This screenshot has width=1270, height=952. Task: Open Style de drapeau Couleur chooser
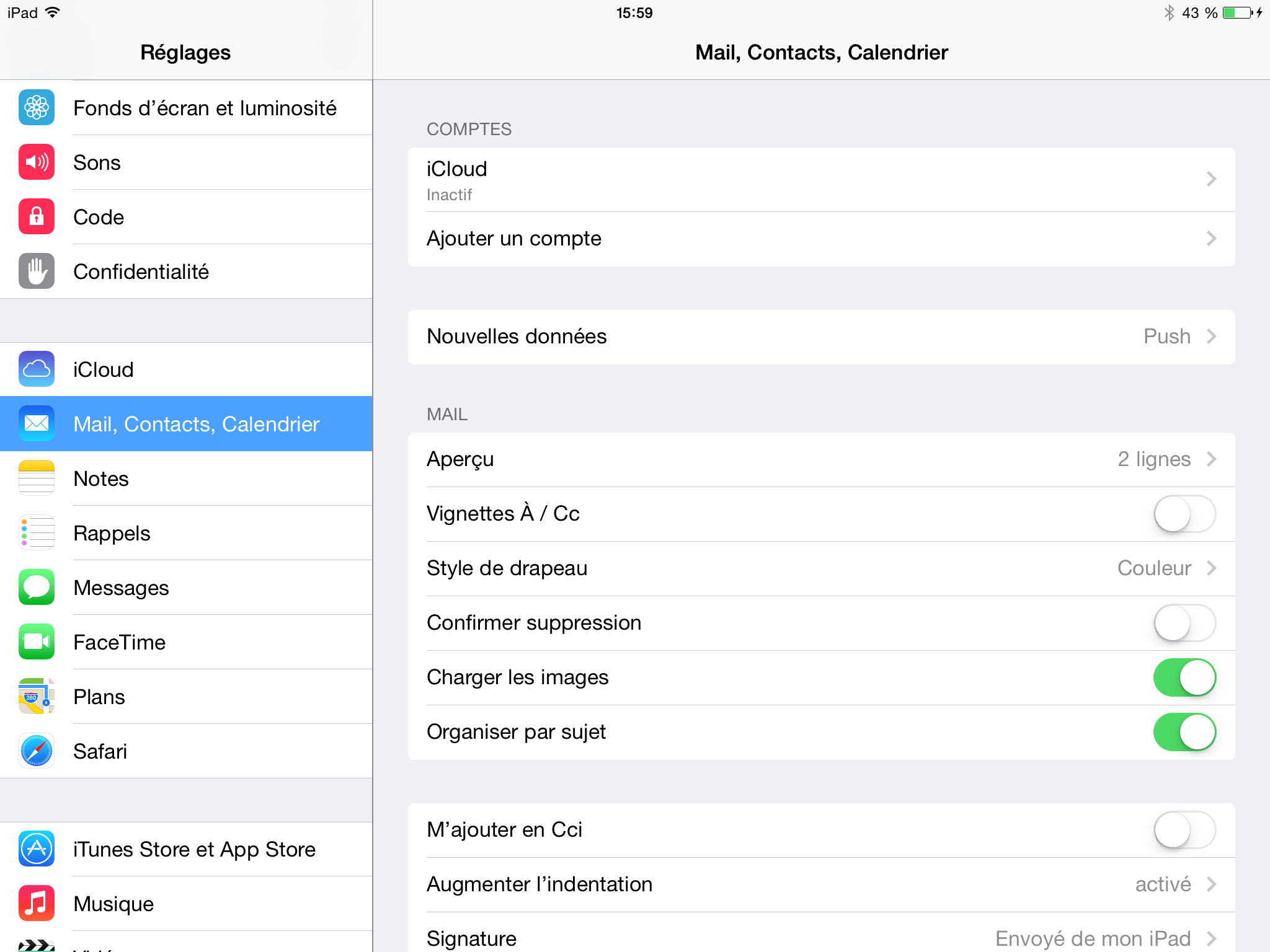point(821,568)
